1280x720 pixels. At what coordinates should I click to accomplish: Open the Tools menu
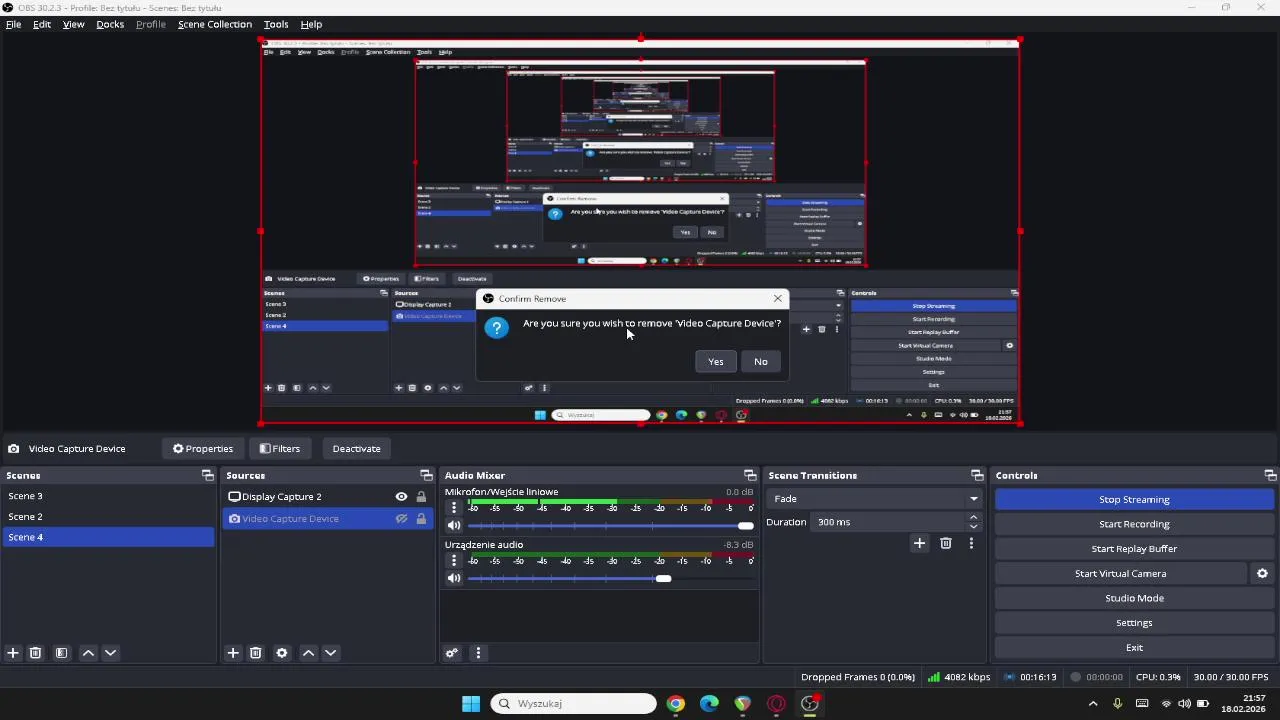coord(276,24)
